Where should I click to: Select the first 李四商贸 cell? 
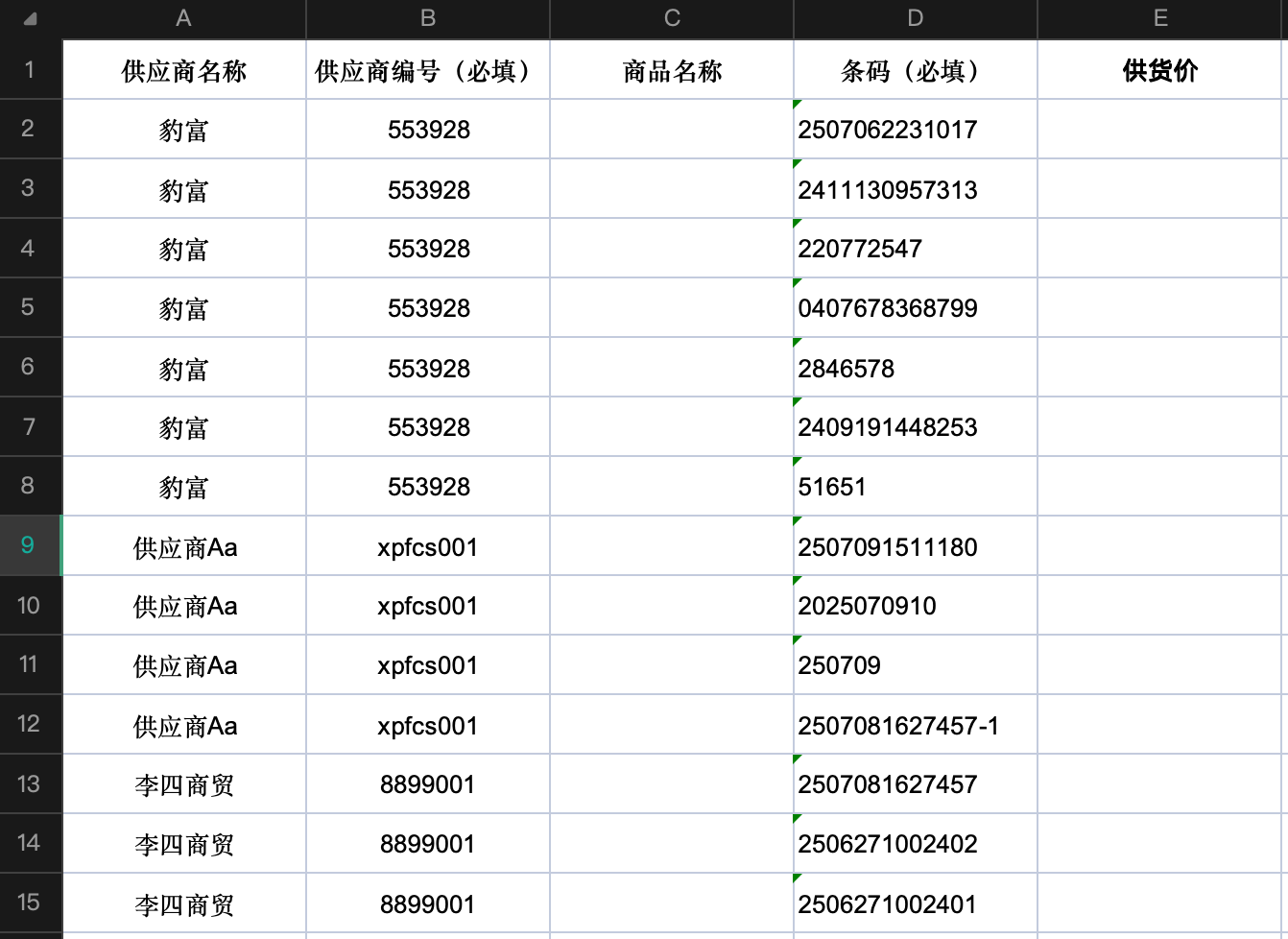coord(183,784)
